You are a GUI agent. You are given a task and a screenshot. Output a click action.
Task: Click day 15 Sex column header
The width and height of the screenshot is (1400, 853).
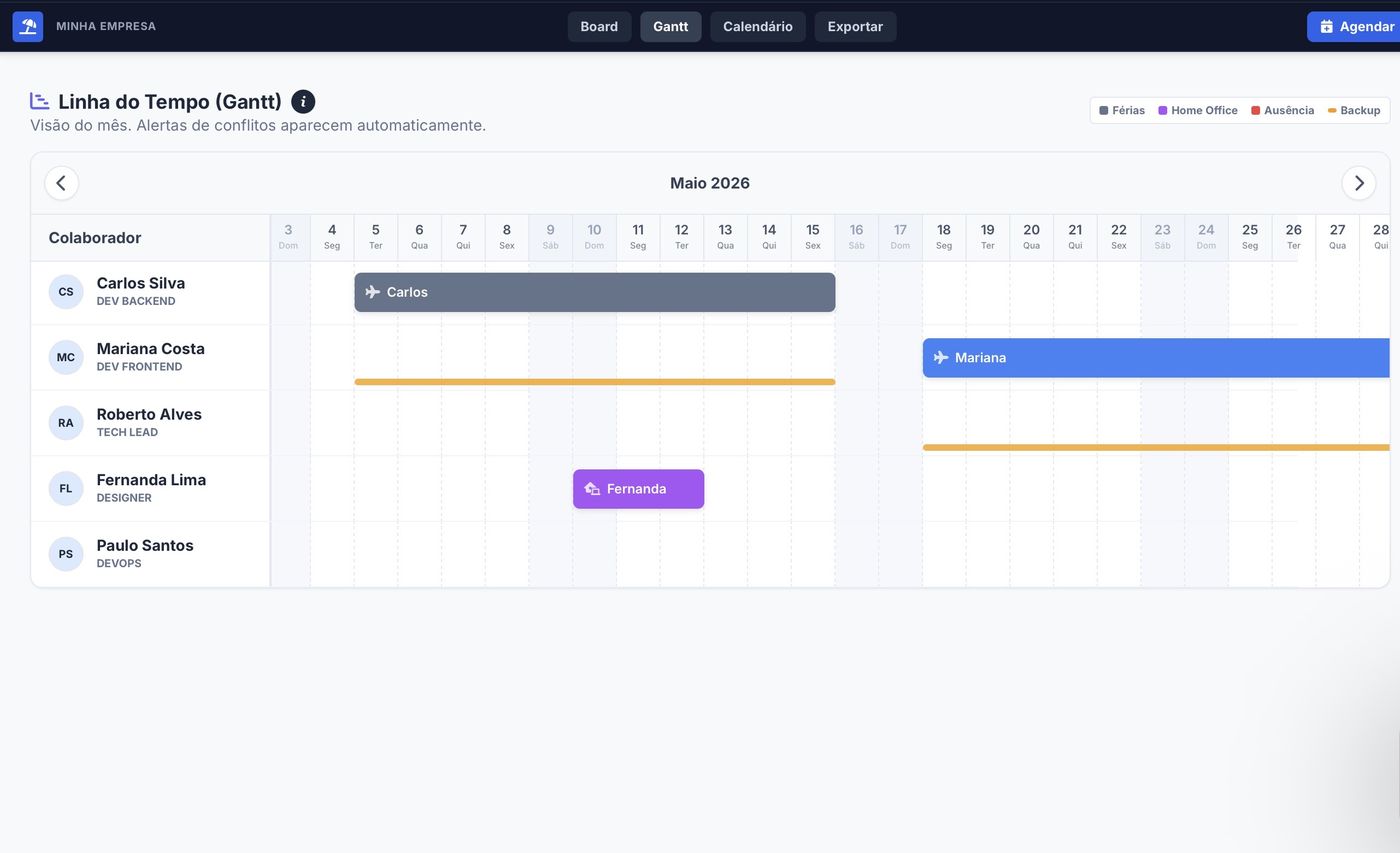pyautogui.click(x=813, y=237)
